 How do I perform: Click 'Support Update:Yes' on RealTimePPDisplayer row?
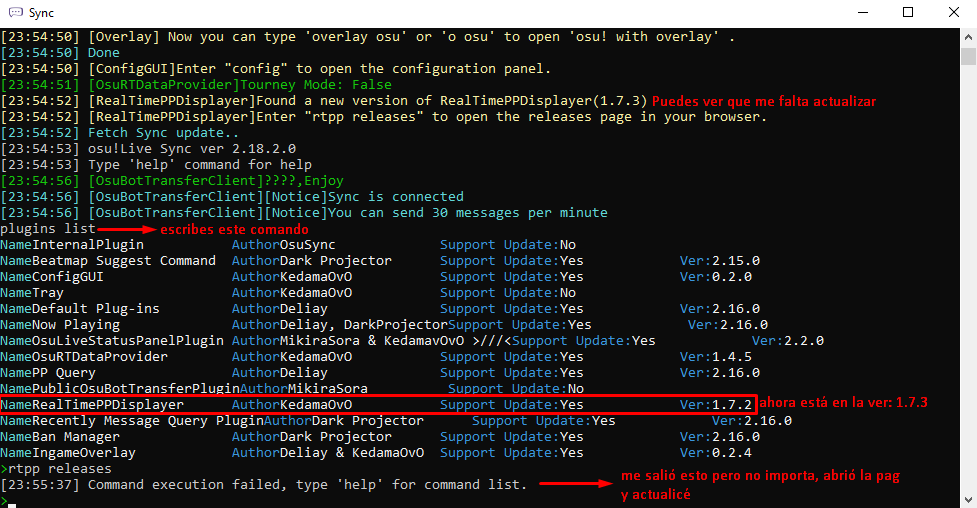tap(512, 405)
